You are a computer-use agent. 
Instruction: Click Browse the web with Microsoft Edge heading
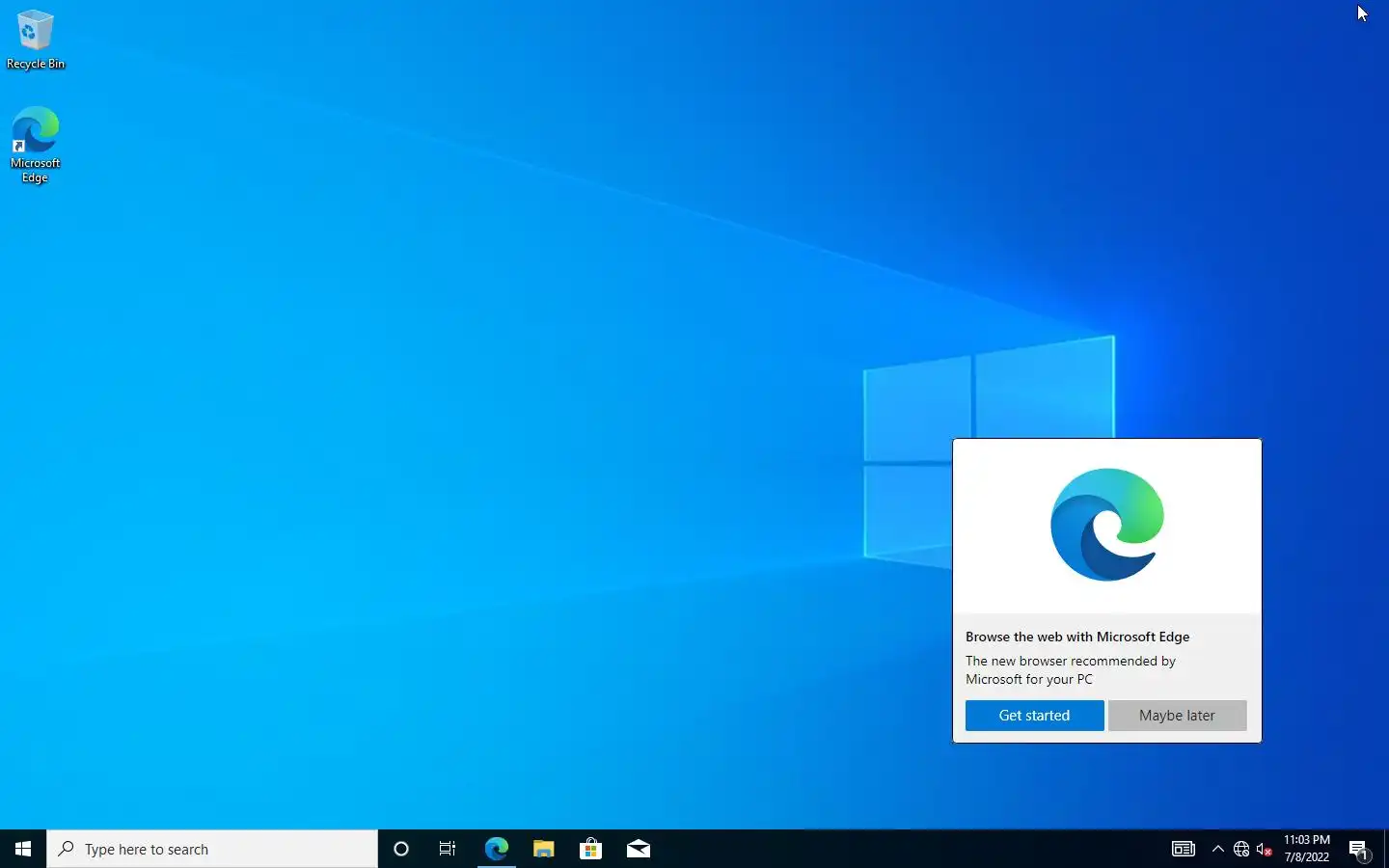tap(1077, 637)
